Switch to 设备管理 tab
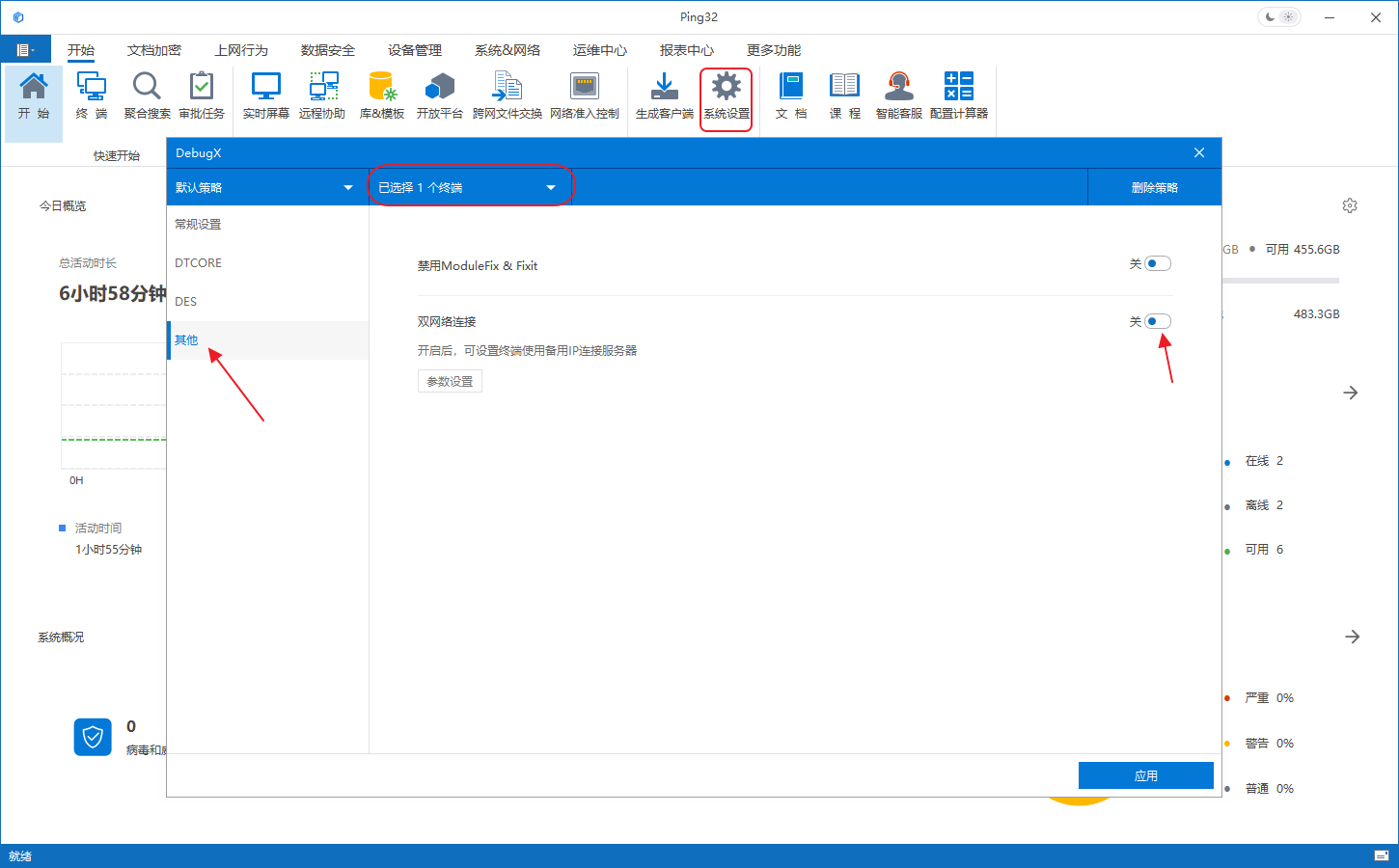The width and height of the screenshot is (1399, 868). [x=415, y=50]
